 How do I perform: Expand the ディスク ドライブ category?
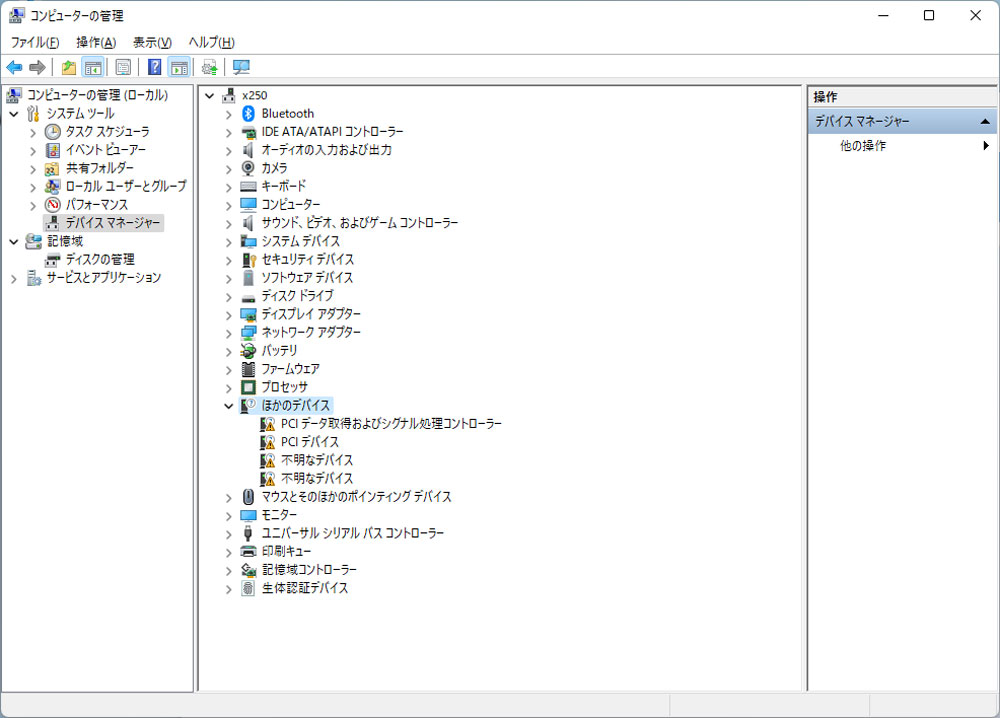pyautogui.click(x=228, y=297)
